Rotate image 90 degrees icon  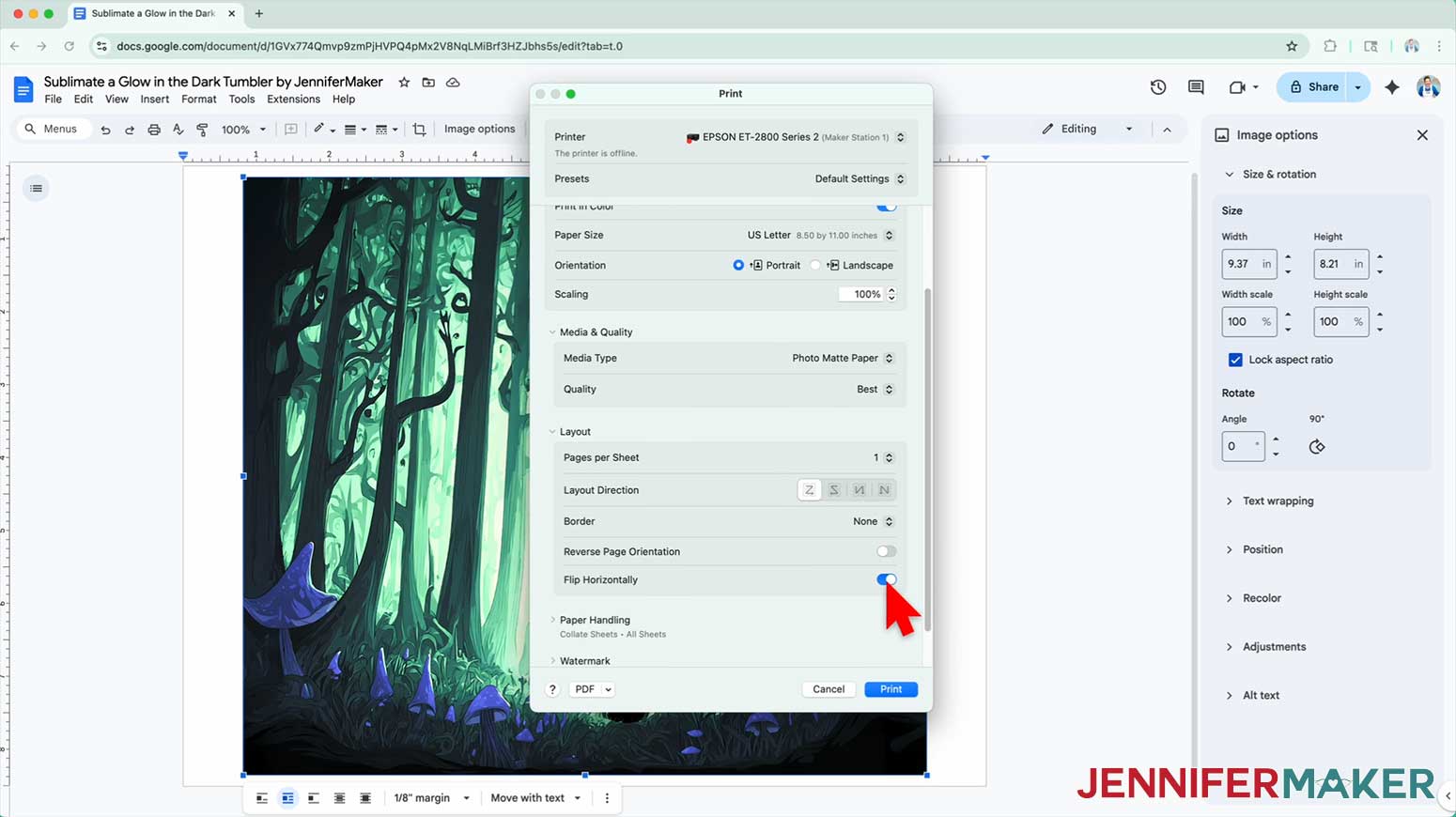coord(1317,447)
